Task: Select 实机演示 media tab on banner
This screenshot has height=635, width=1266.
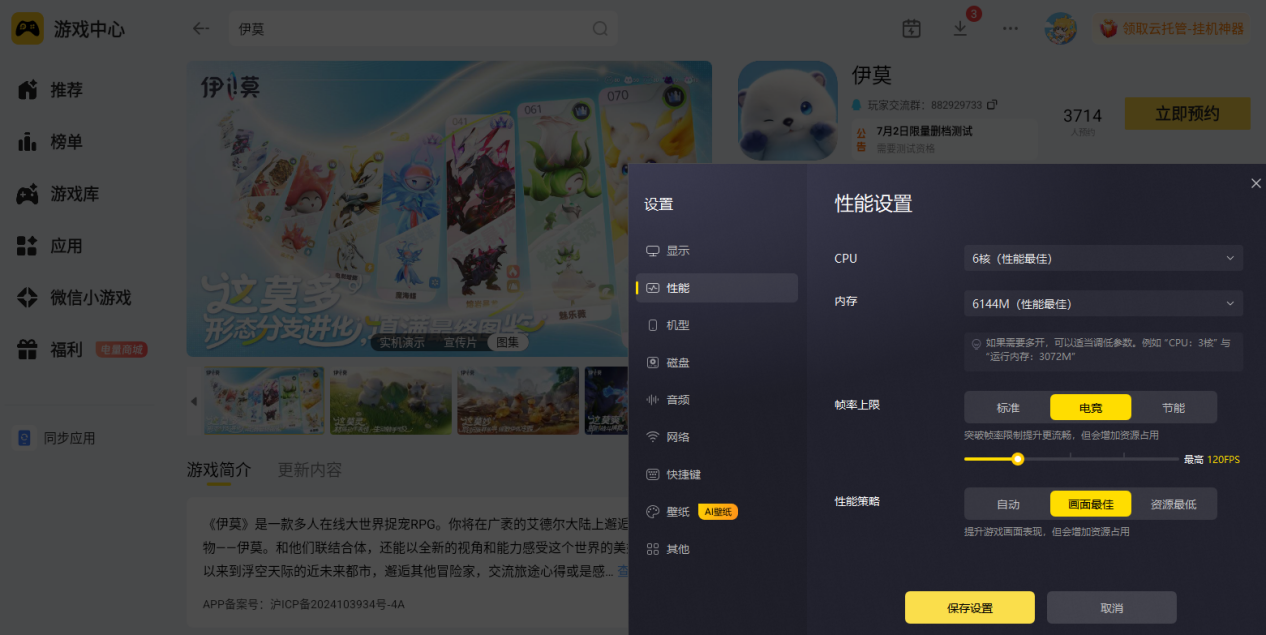Action: coord(401,342)
